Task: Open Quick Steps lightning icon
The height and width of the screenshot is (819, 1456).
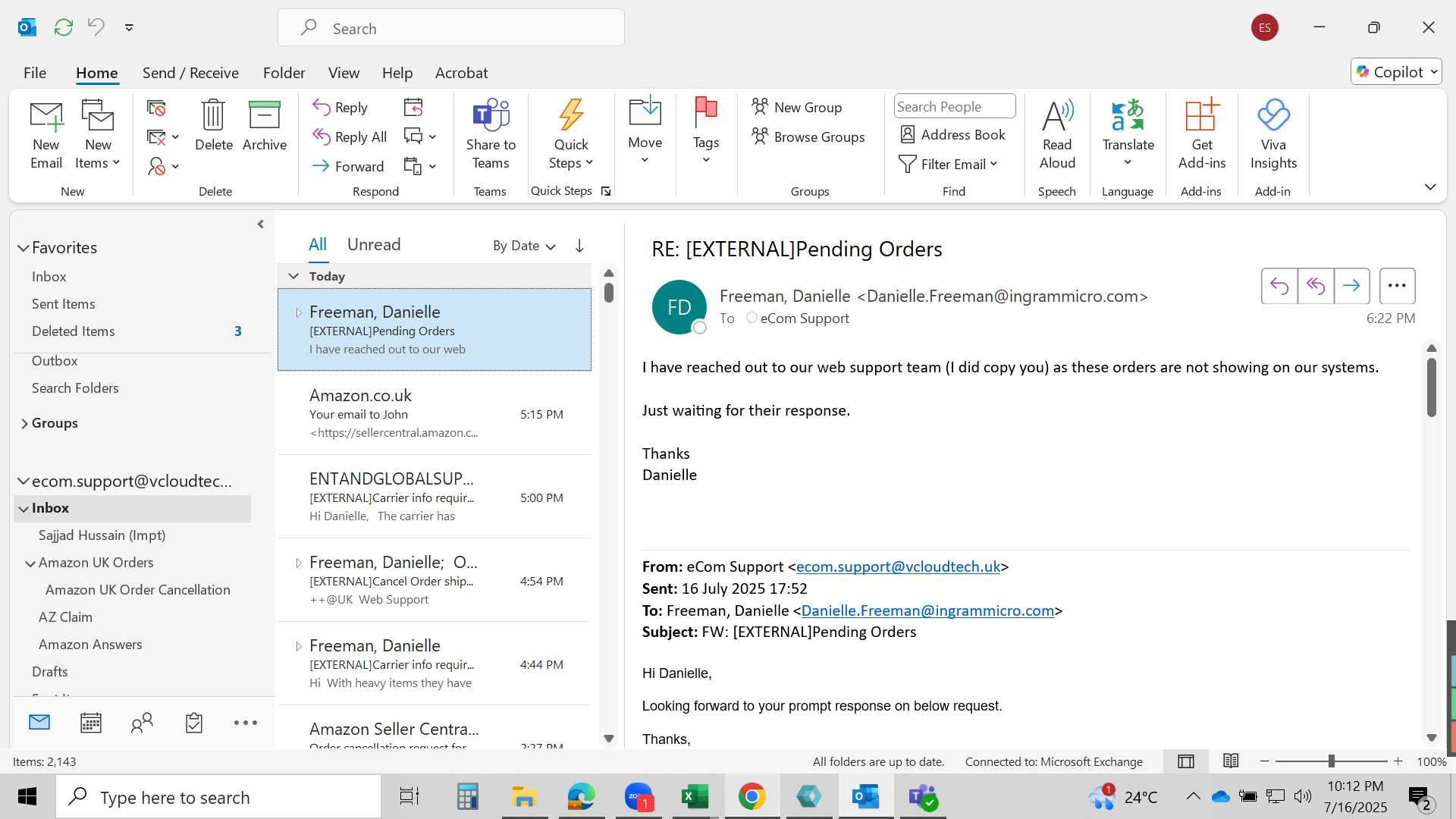Action: [571, 115]
